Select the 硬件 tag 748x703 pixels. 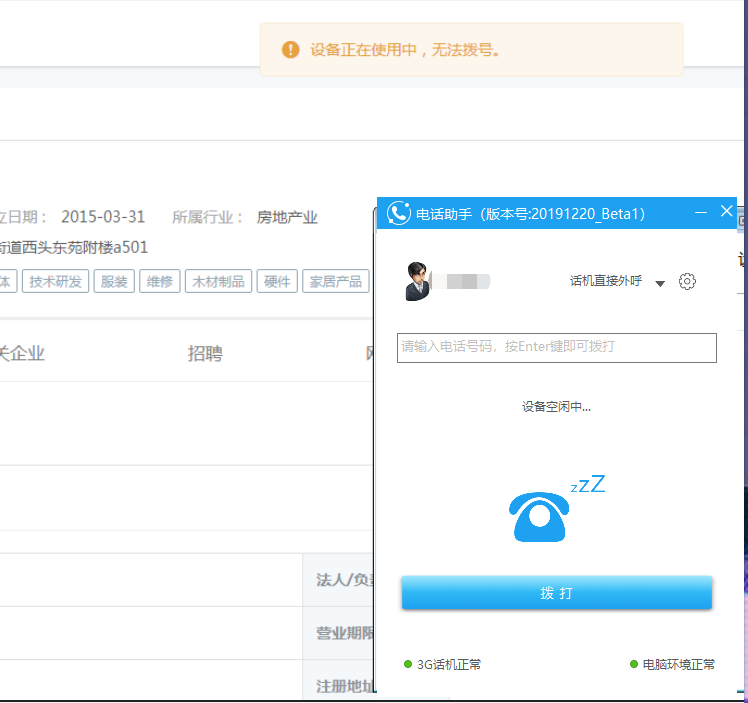277,281
